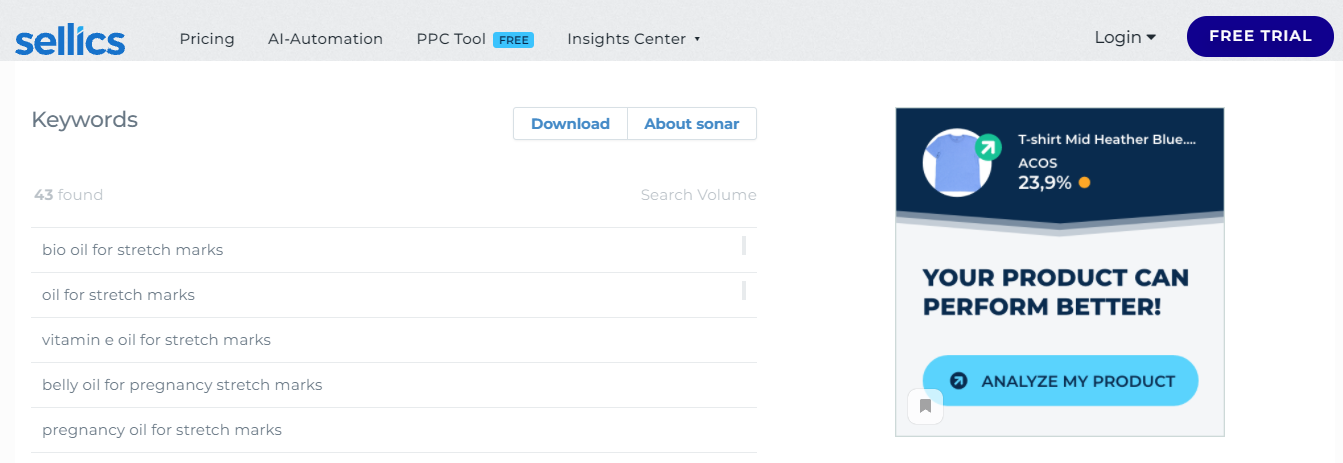Go to the AI-Automation page

point(325,39)
